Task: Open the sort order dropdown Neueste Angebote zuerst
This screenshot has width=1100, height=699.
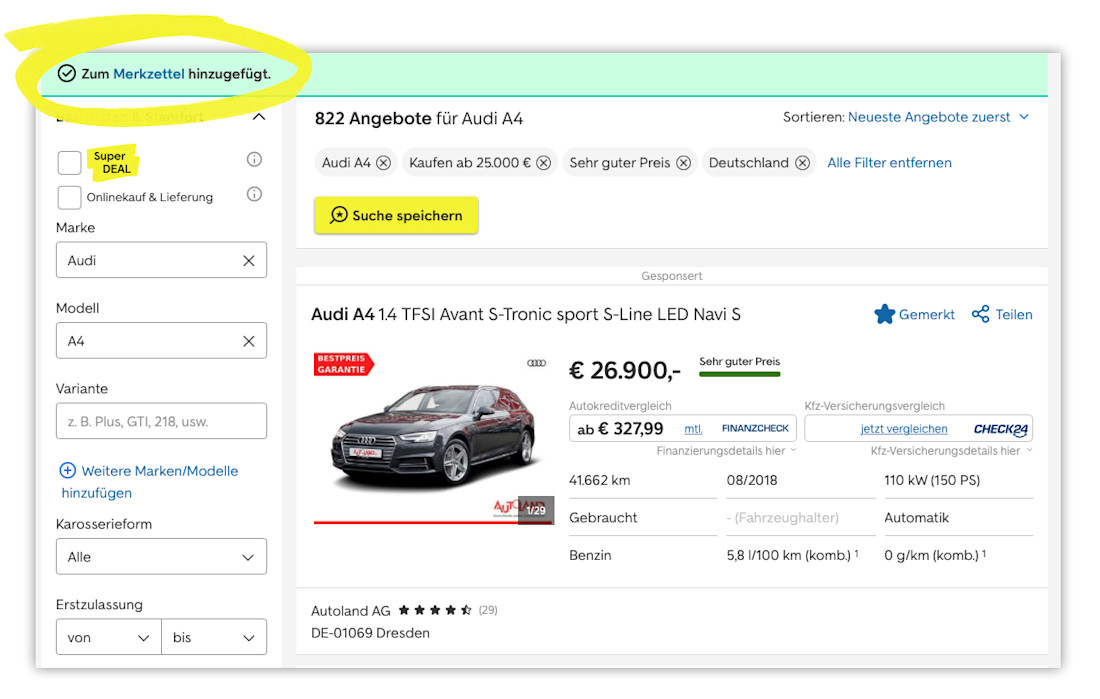Action: point(939,117)
